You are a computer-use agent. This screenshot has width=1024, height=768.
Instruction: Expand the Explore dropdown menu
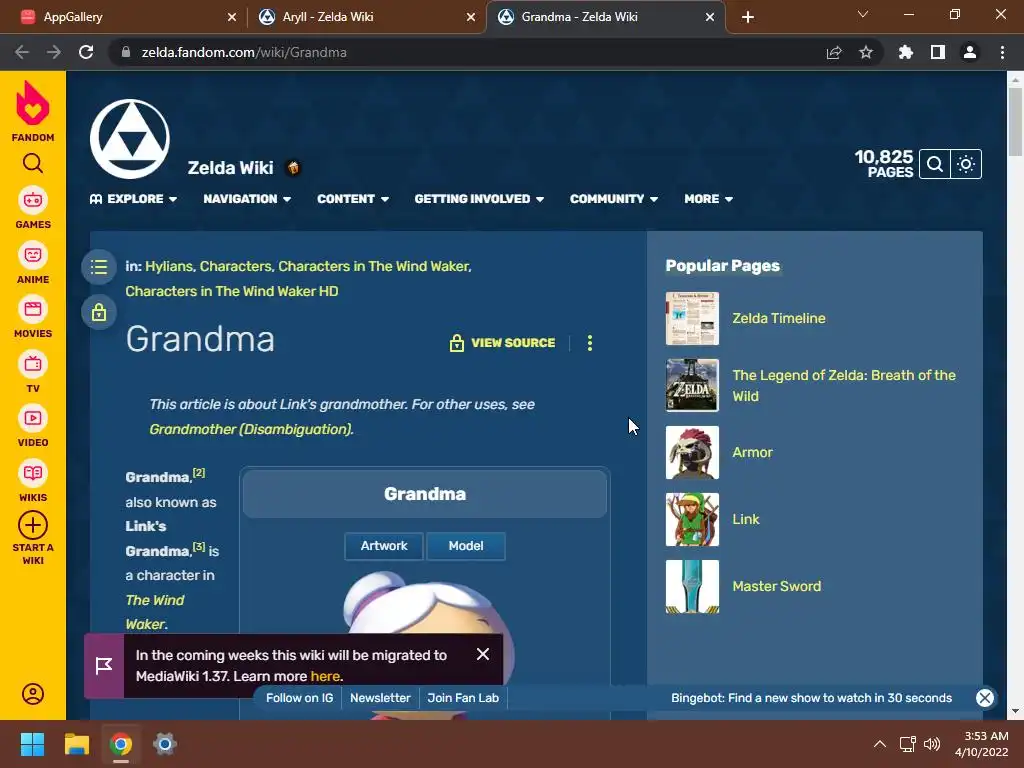click(133, 199)
